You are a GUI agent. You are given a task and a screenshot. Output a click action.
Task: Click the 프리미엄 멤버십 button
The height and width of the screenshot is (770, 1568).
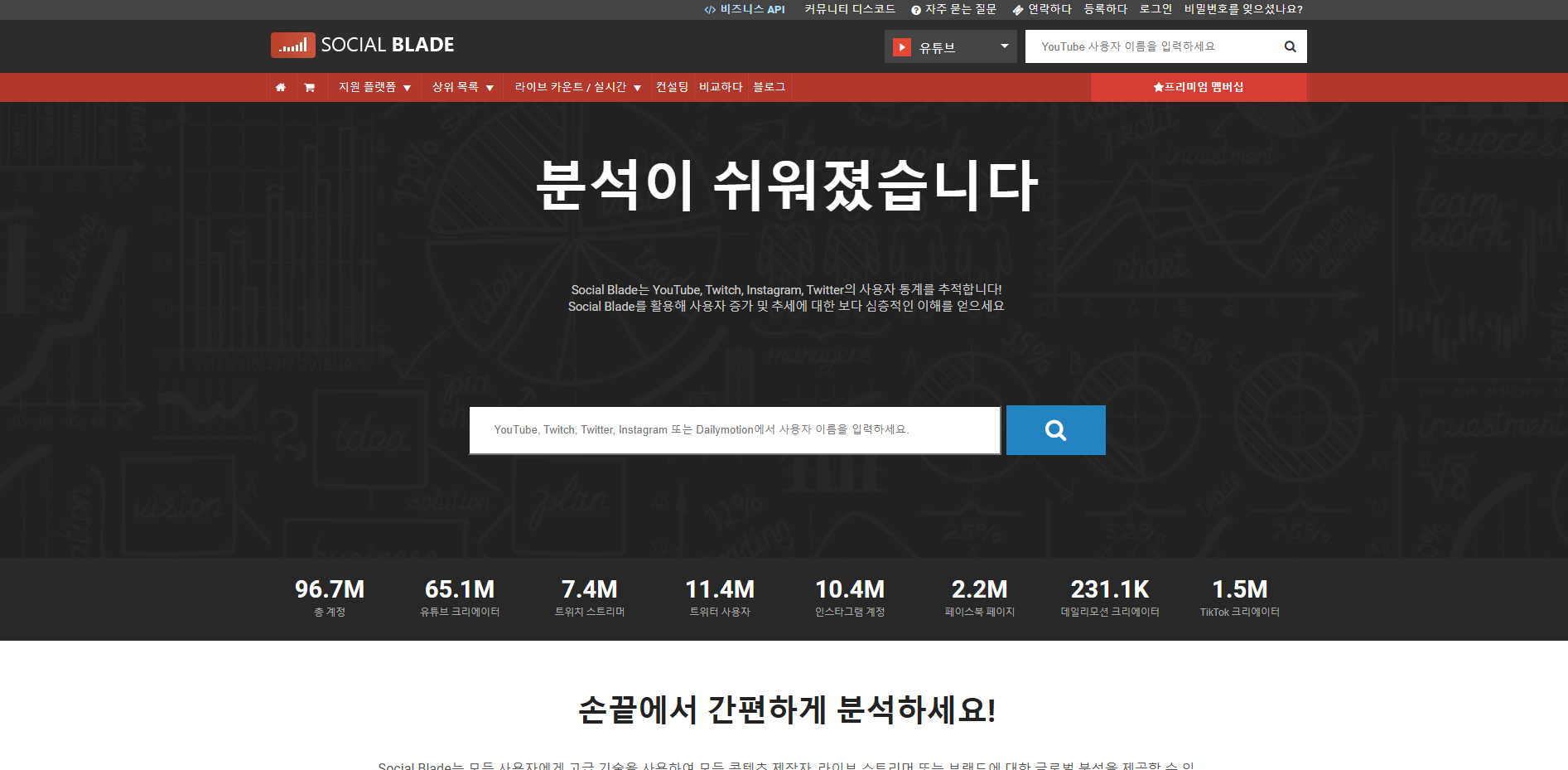[x=1199, y=87]
